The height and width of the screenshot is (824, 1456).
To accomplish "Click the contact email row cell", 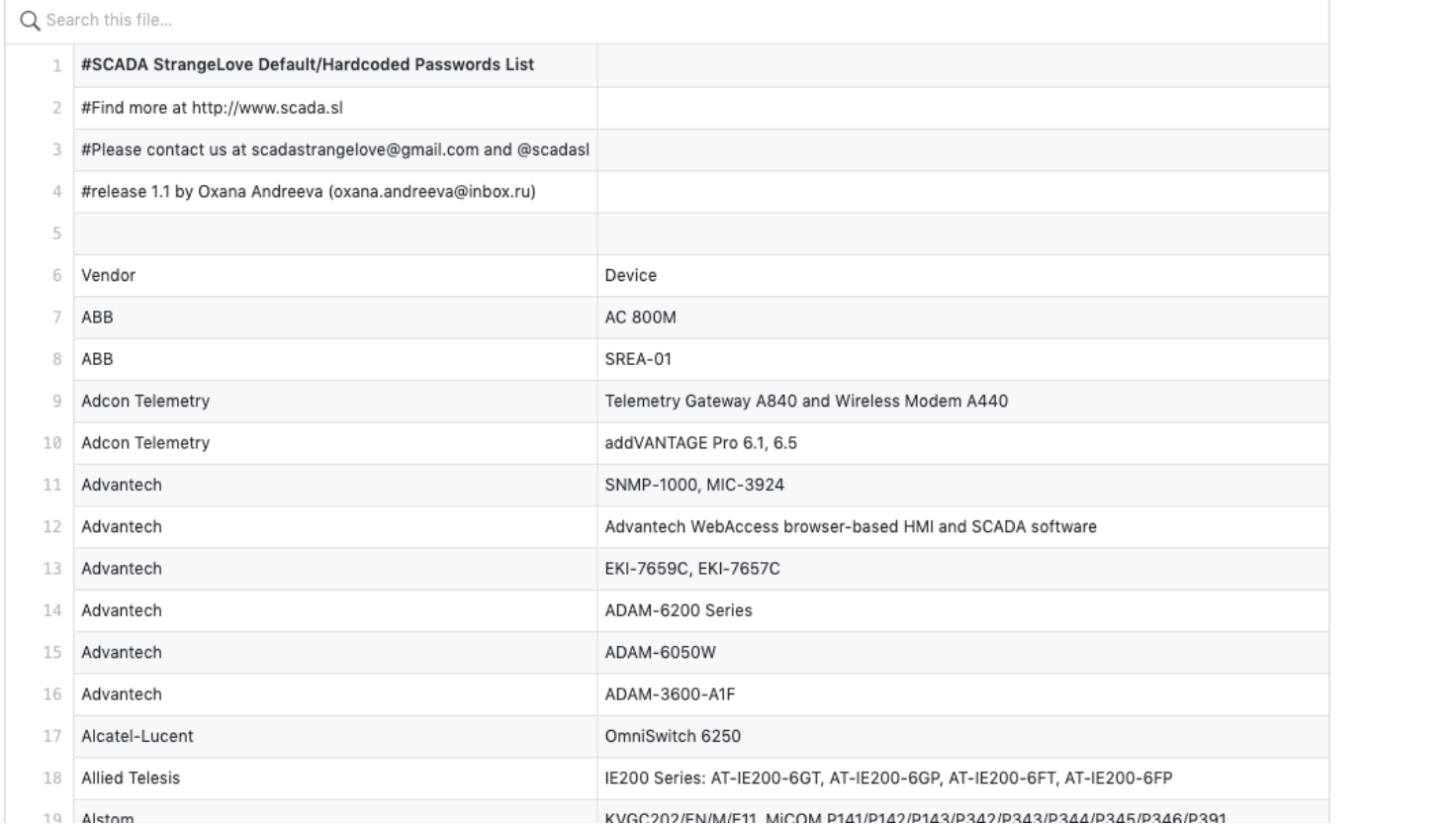I will pyautogui.click(x=335, y=149).
